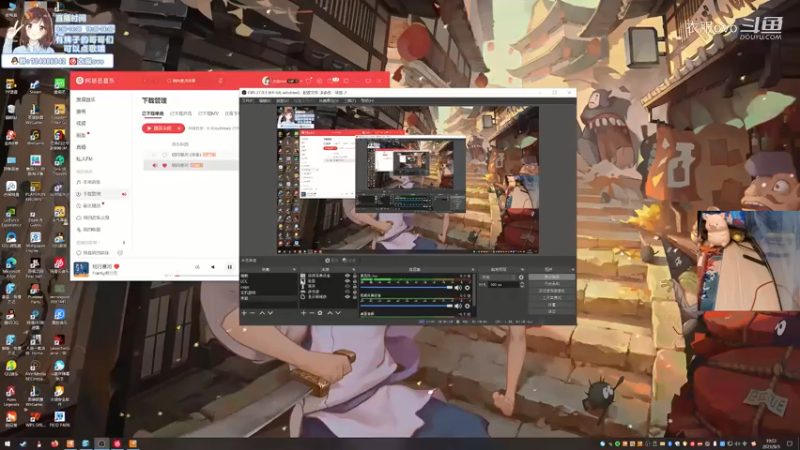Screen dimensions: 800x450
Task: Open the Sea of Thieves desktop icon
Action: pos(59,166)
